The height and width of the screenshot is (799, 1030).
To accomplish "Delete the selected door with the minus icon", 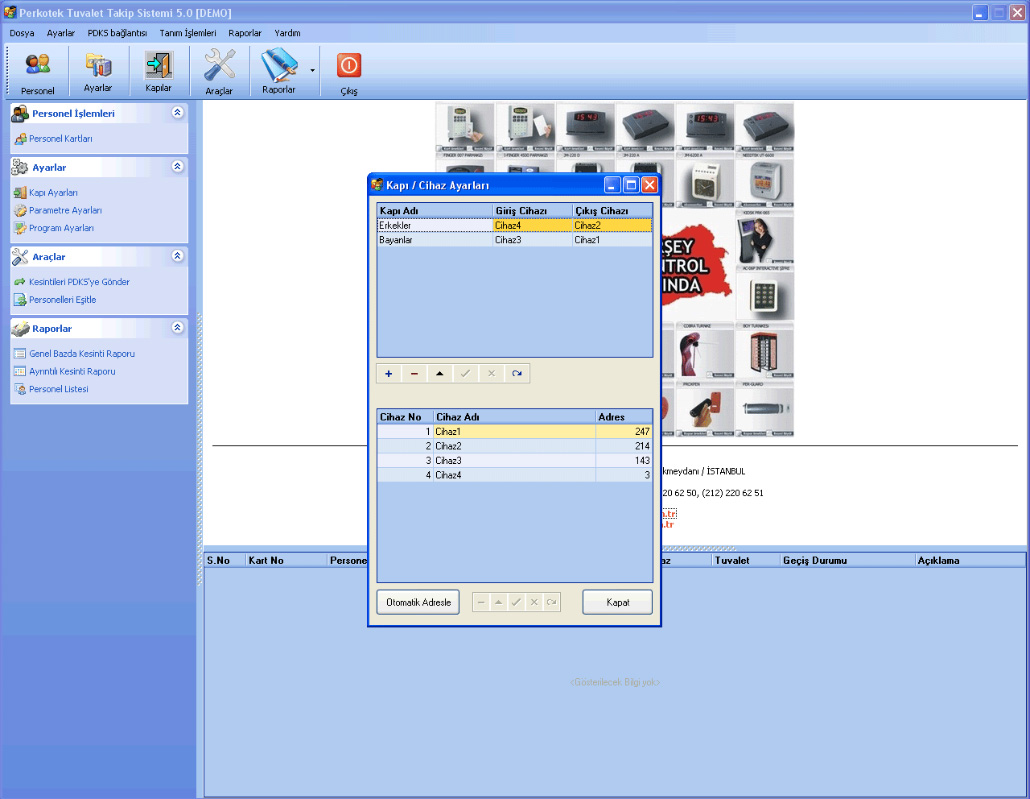I will point(414,374).
